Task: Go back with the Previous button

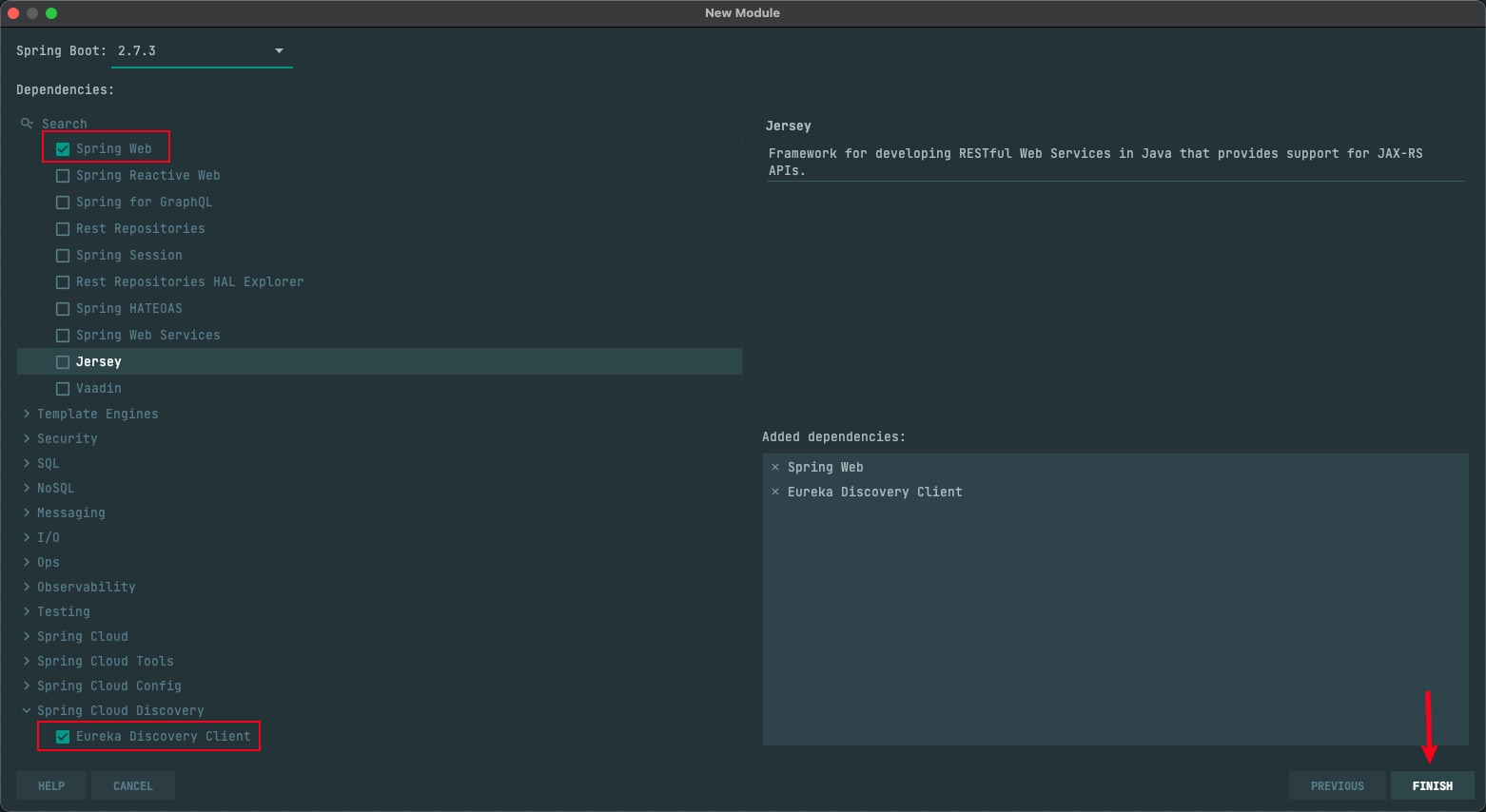Action: click(1337, 786)
